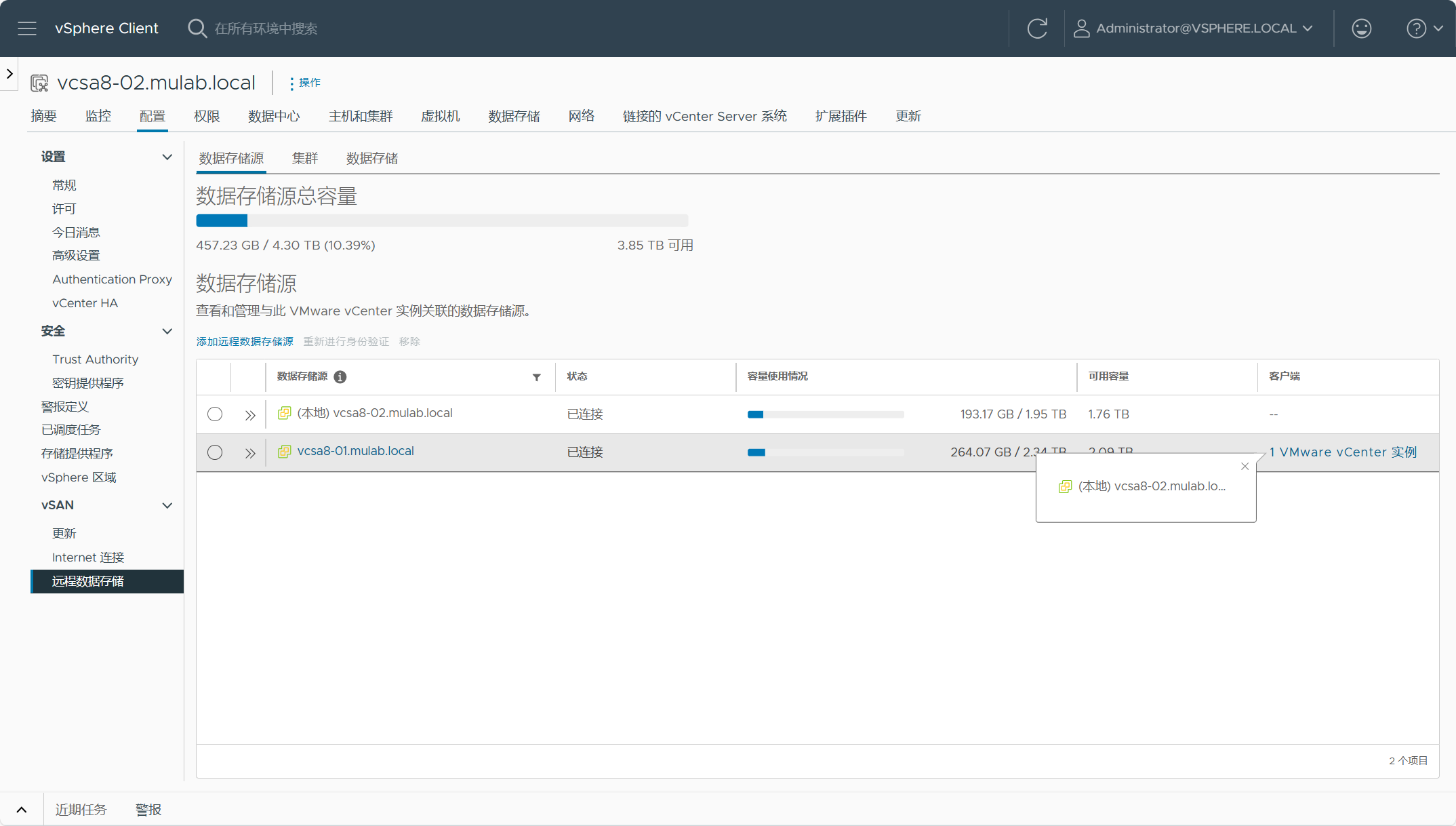Screen dimensions: 1456x826
Task: Click the filter icon in 数据存储源 column
Action: 536,377
